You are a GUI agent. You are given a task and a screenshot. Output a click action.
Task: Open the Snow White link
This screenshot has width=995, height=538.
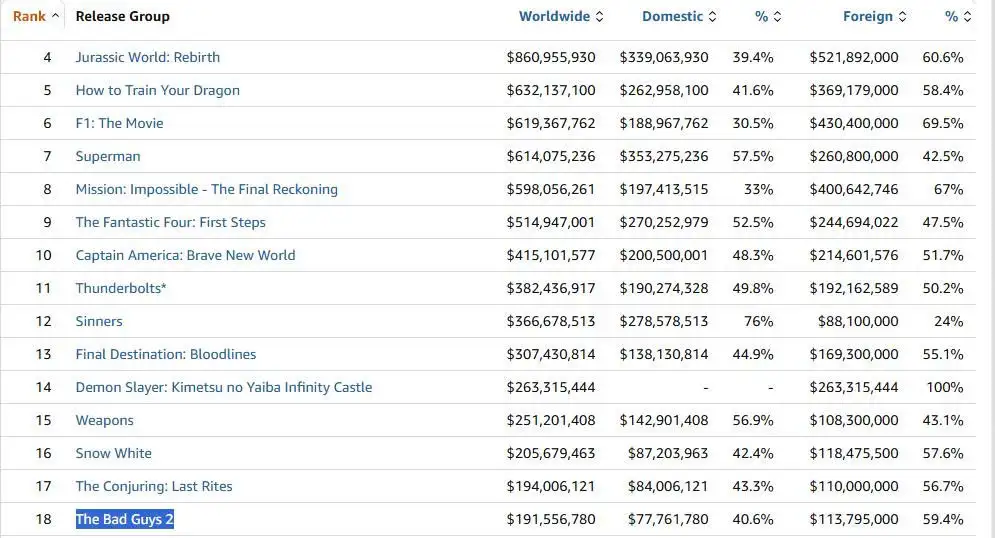114,453
